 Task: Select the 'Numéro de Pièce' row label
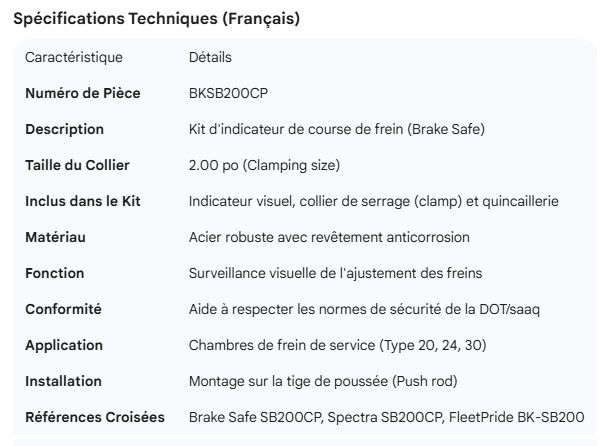pos(82,93)
